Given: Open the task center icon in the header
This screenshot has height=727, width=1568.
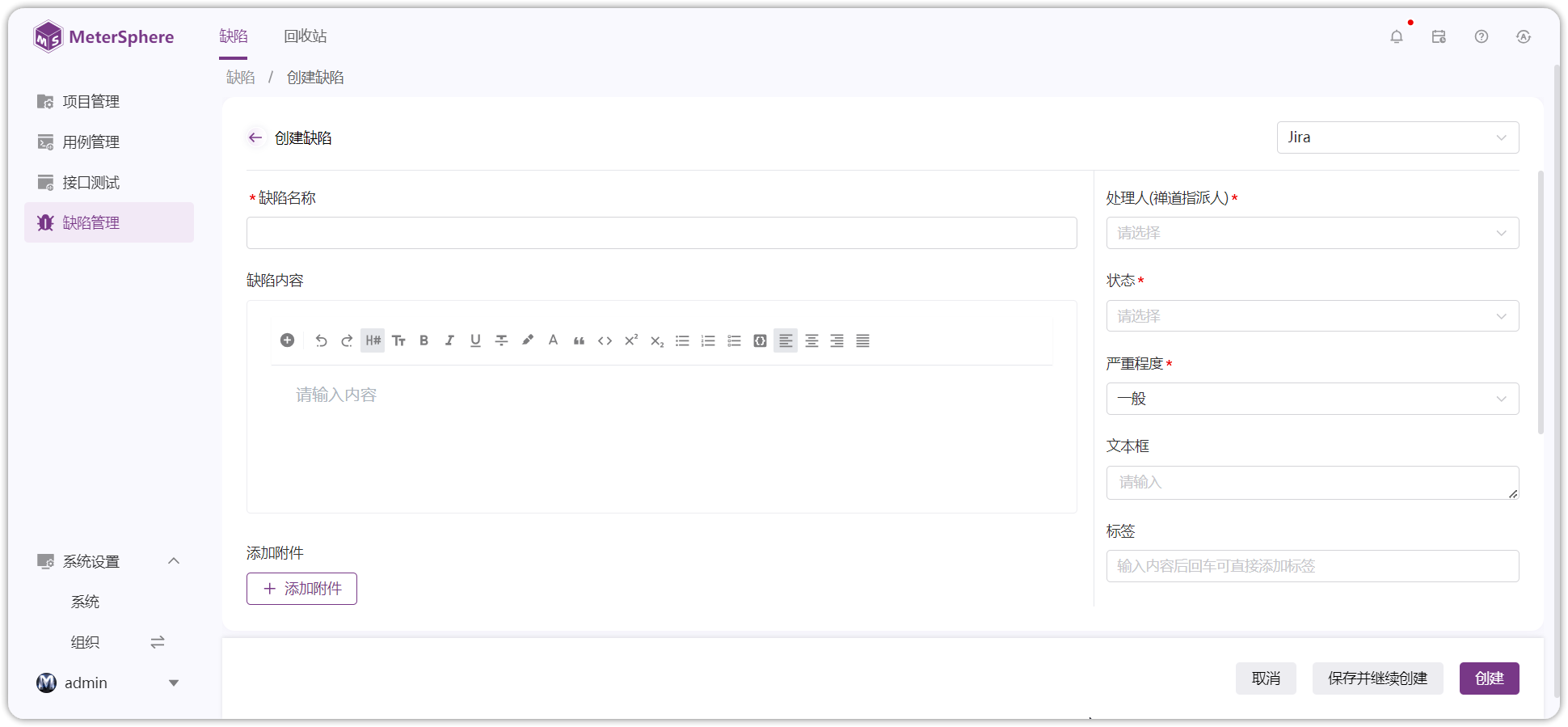Looking at the screenshot, I should pos(1439,36).
